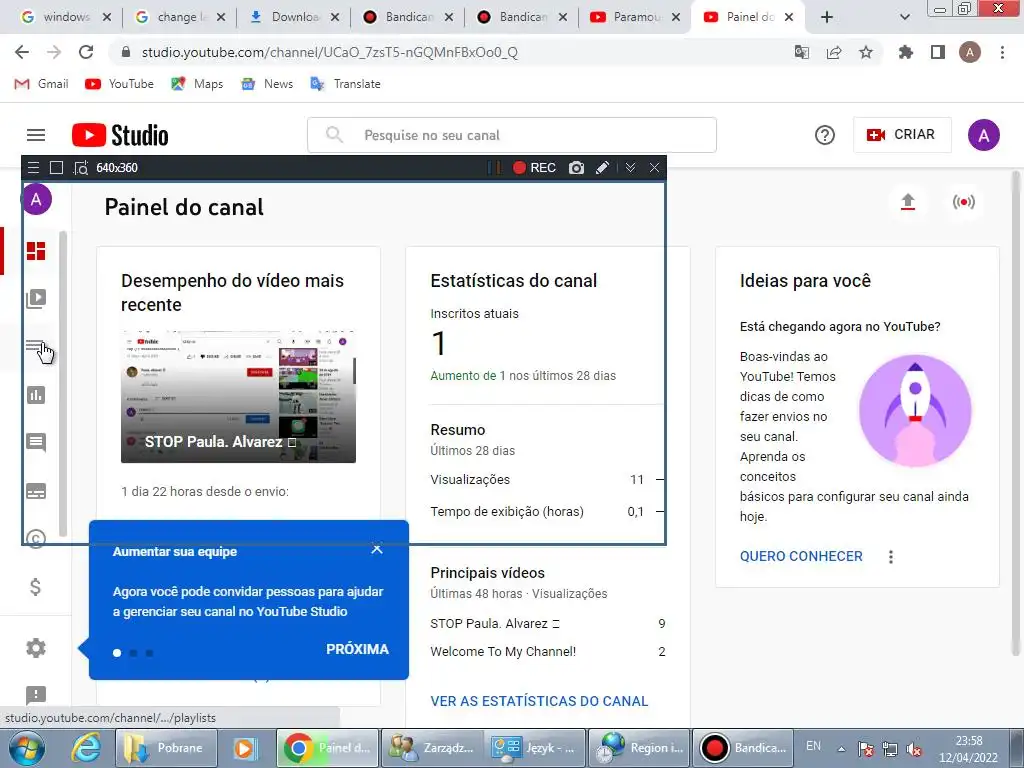
Task: Open the Monetization dollar sidebar icon
Action: click(36, 586)
